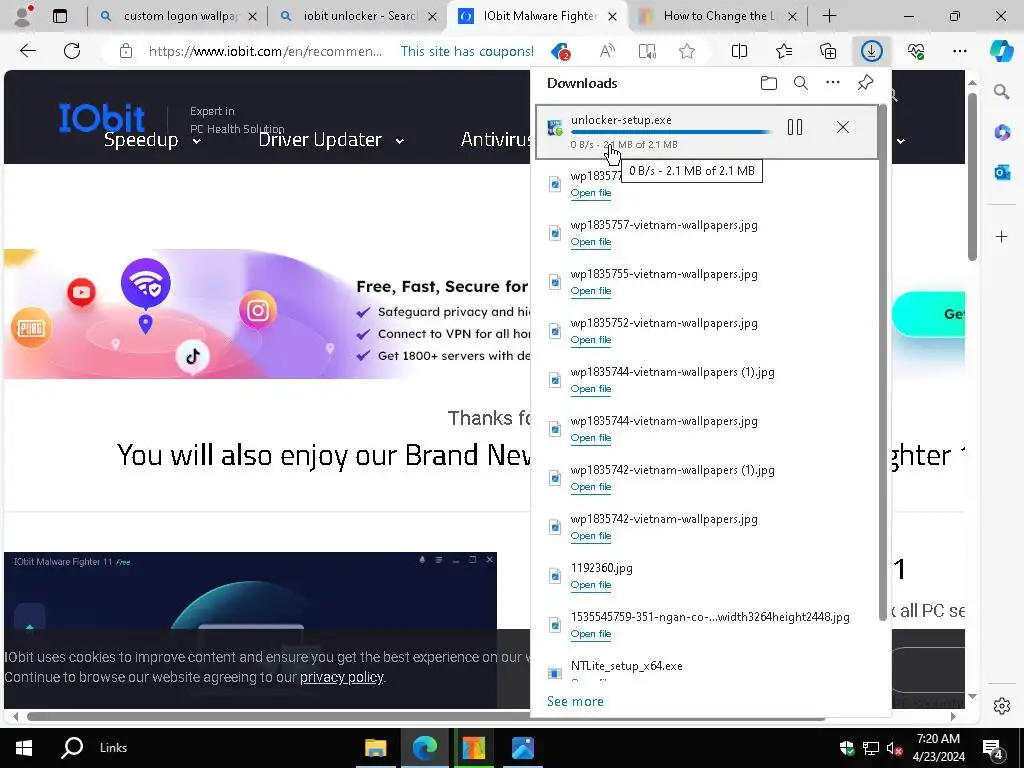Open Immersive Reader icon
The image size is (1024, 768).
coord(647,51)
